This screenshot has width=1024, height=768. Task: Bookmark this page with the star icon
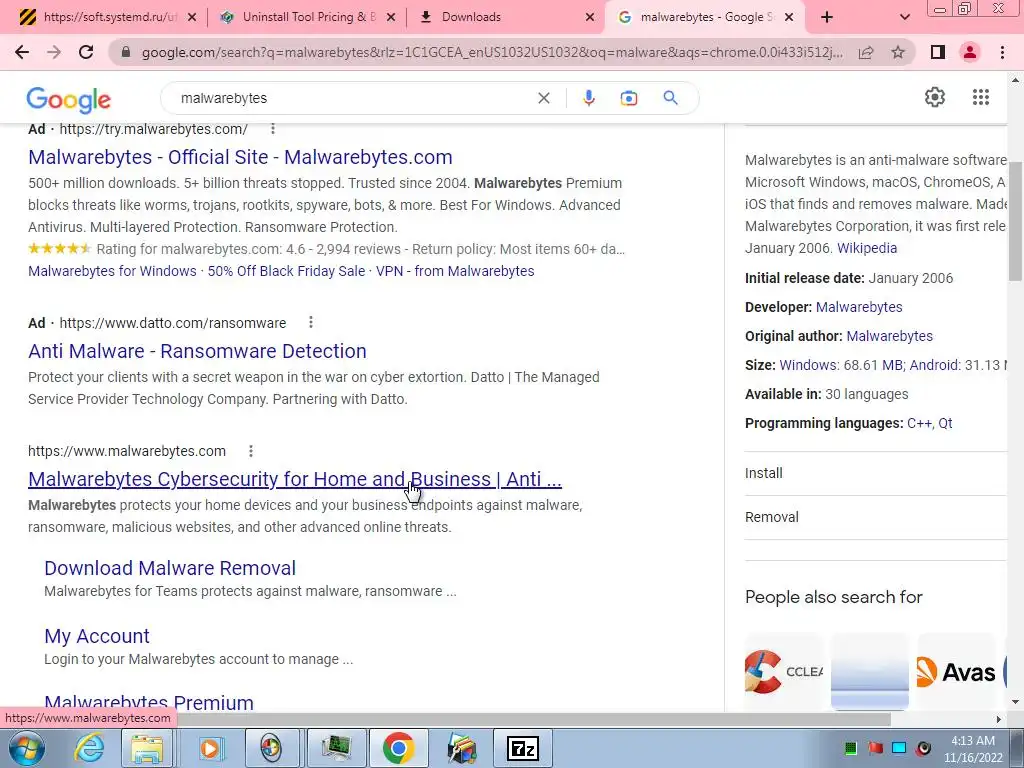pyautogui.click(x=898, y=52)
